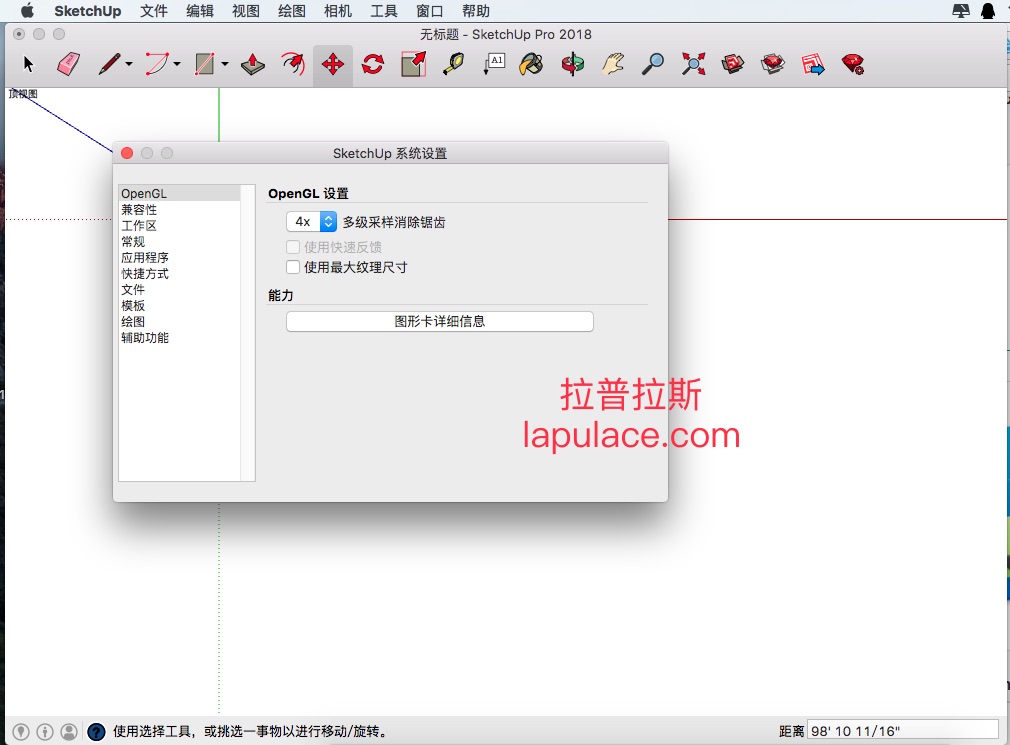
Task: Open the 相机 menu
Action: coord(338,11)
